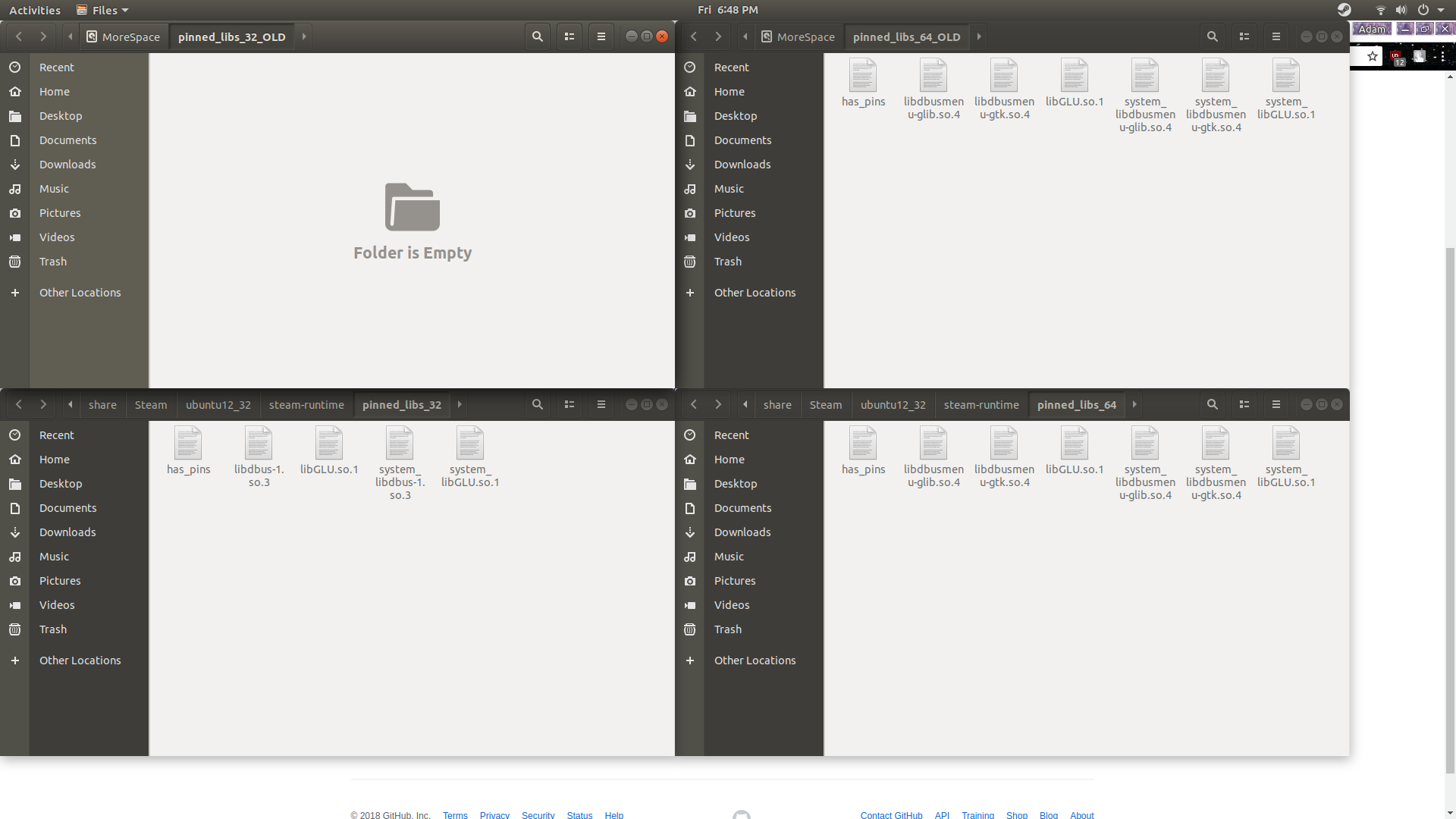Open Music in pinned_libs_64_OLD sidebar
The height and width of the screenshot is (819, 1456).
tap(749, 189)
